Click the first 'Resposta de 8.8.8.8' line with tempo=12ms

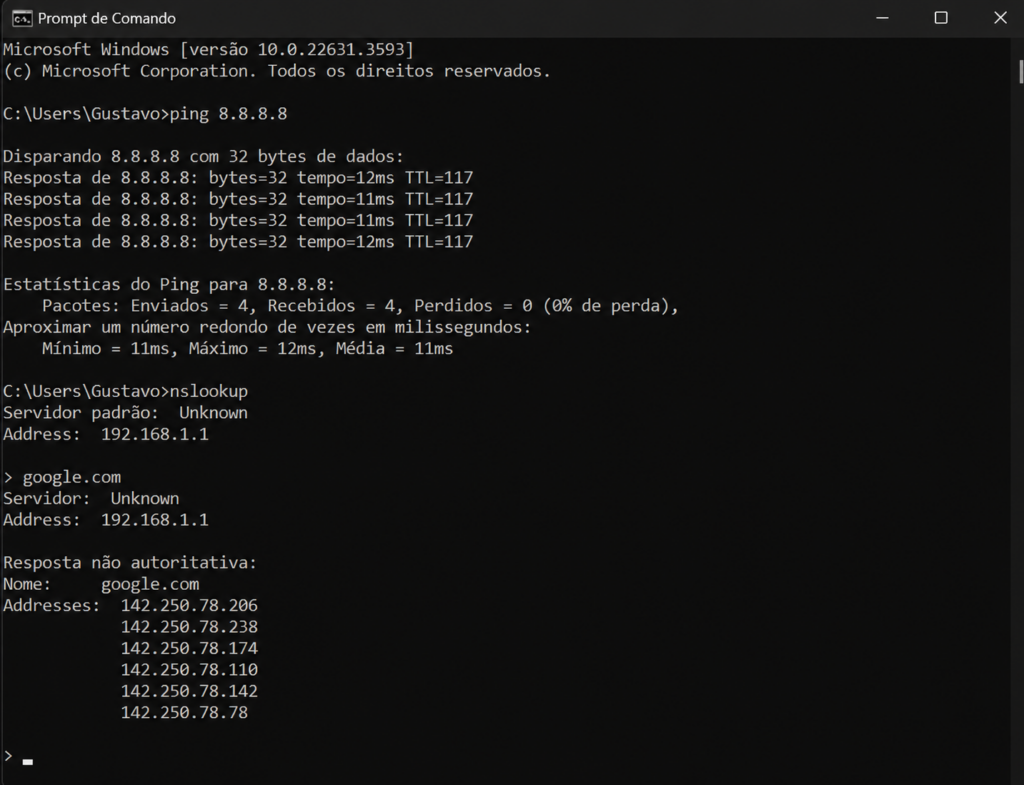[238, 178]
